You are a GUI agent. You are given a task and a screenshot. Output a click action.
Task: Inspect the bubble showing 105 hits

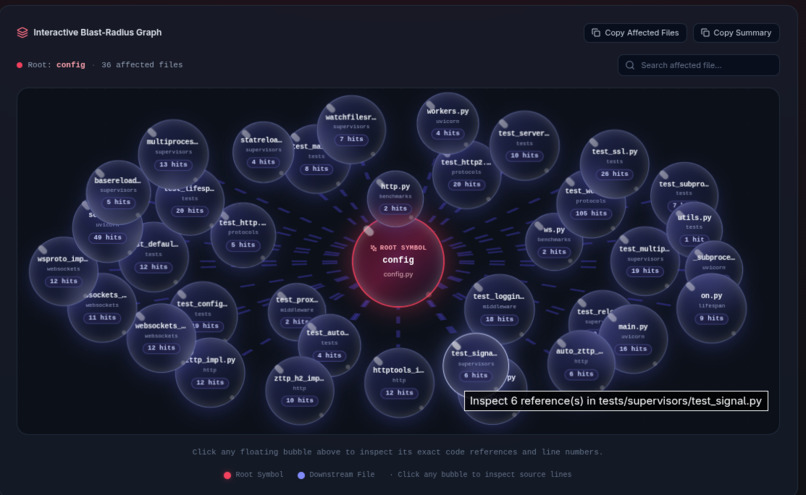pos(590,206)
